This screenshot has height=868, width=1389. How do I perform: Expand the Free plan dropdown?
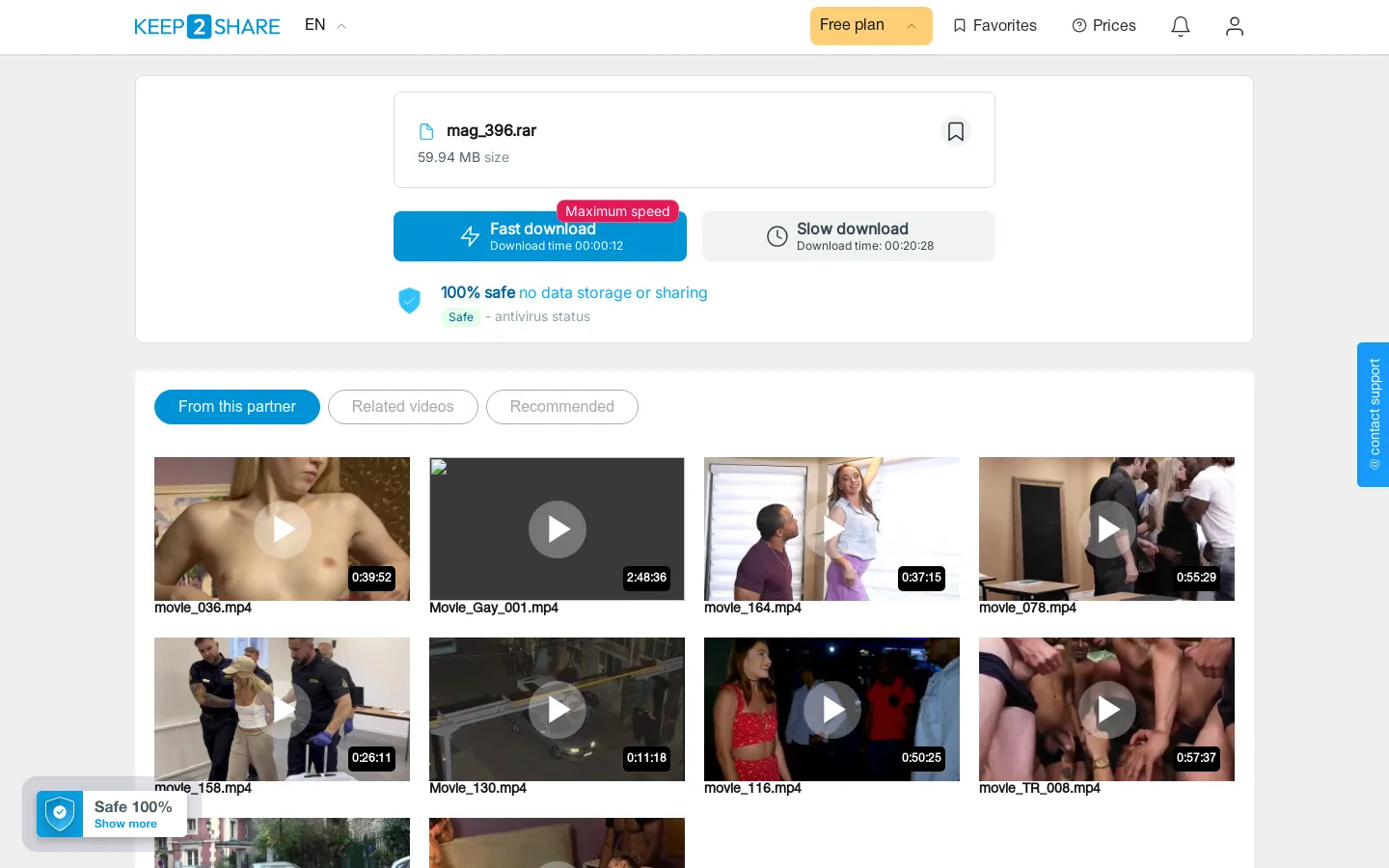871,26
